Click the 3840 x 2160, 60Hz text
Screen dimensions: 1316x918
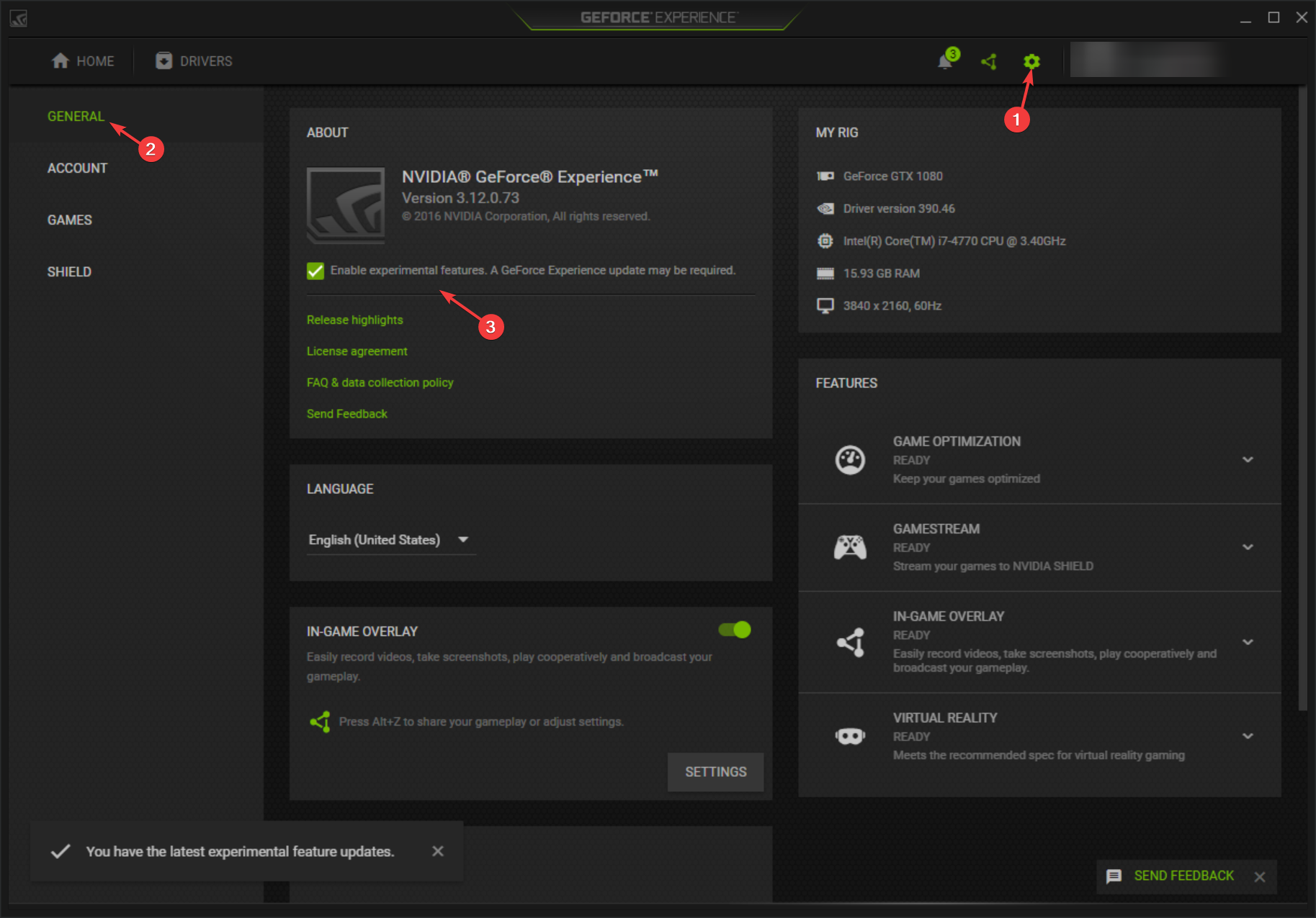892,306
